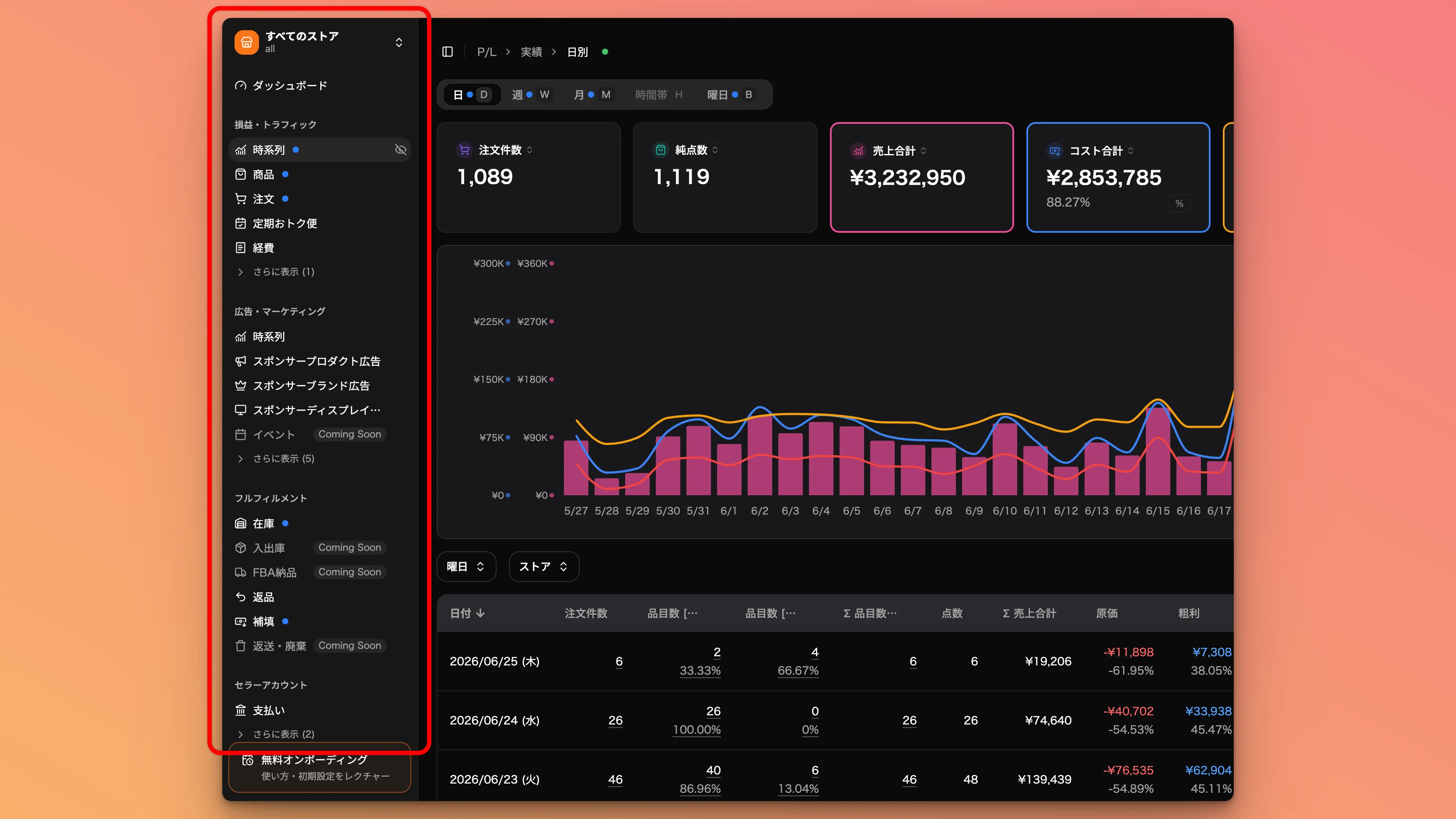Screen dimensions: 1456x819
Task: Click the 無料オンボーディング banner button
Action: pos(319,767)
